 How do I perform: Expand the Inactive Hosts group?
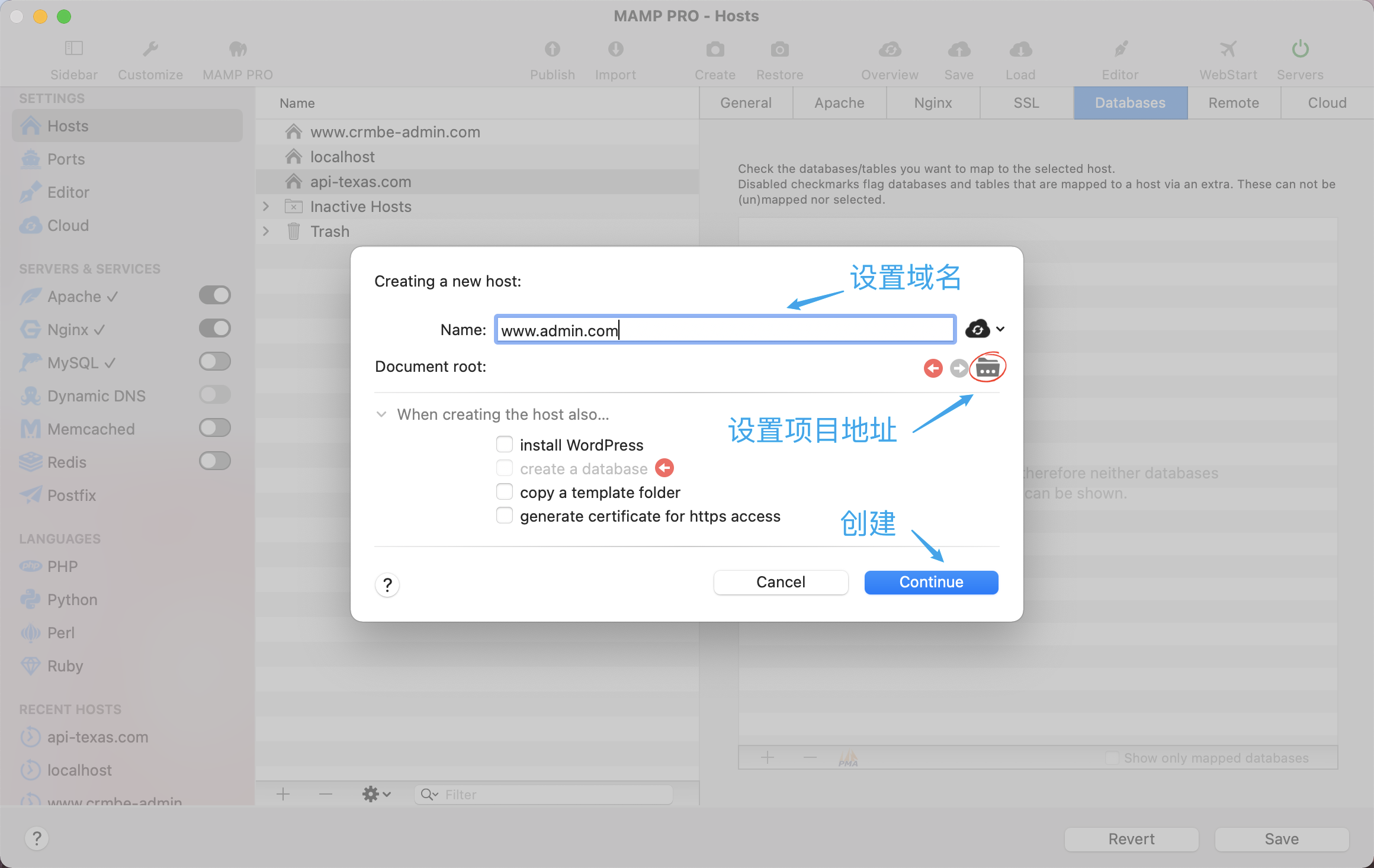coord(266,207)
